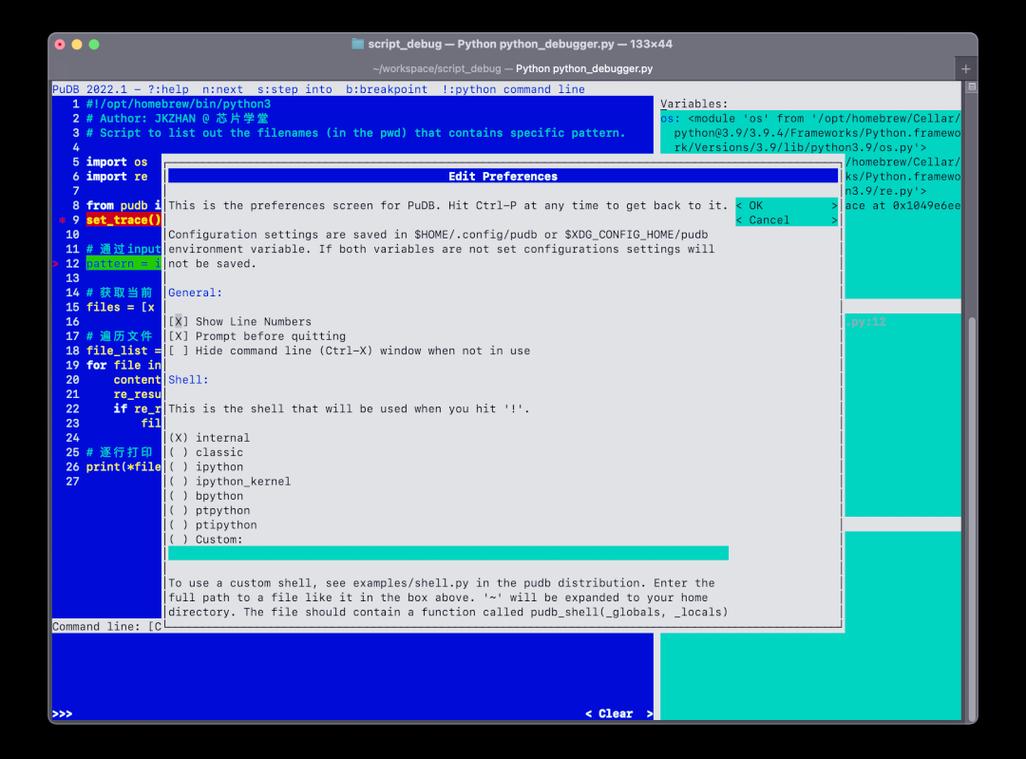Select the classic shell radio option

click(x=178, y=452)
